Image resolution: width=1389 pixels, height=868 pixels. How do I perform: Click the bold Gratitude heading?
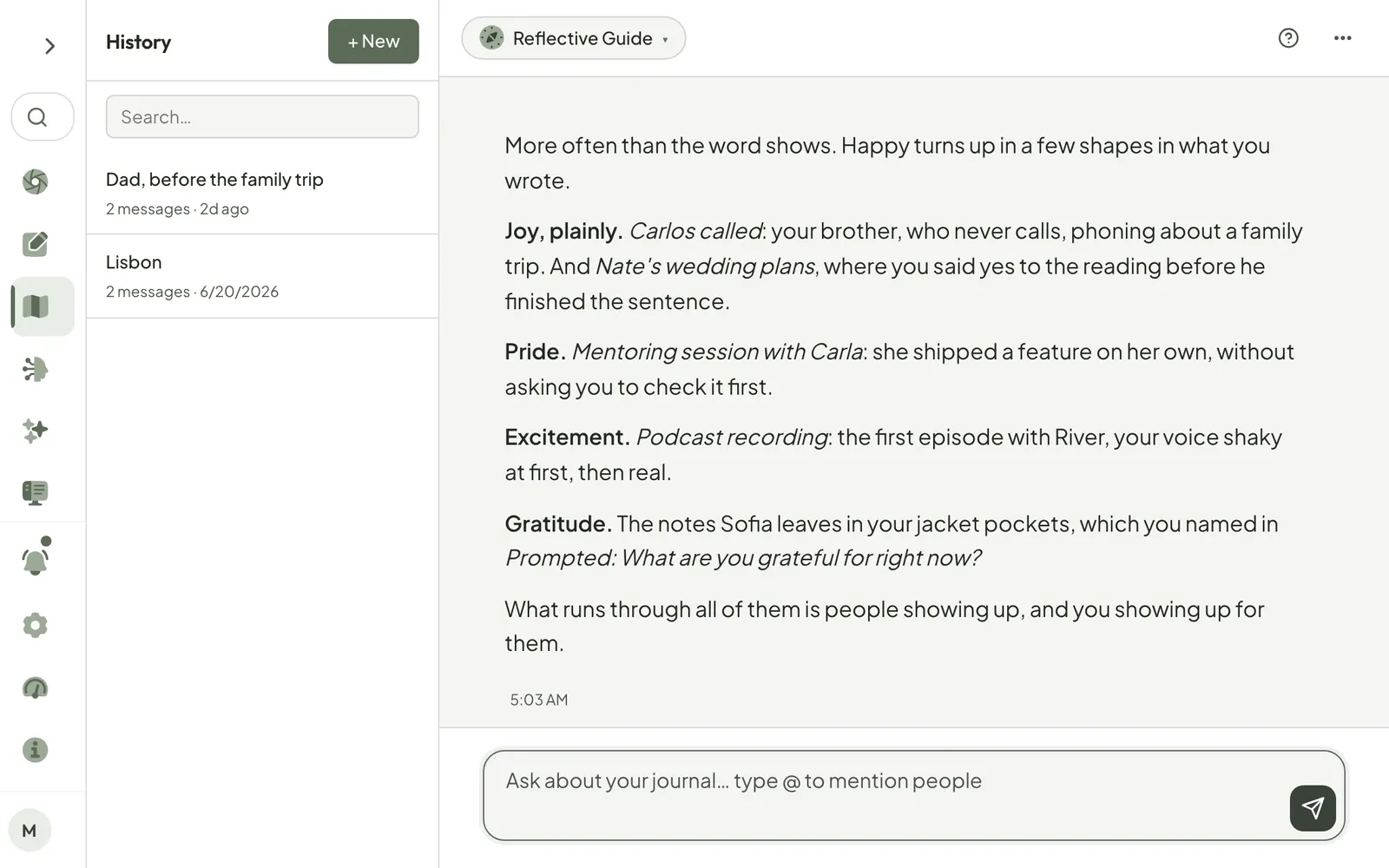[x=558, y=524]
